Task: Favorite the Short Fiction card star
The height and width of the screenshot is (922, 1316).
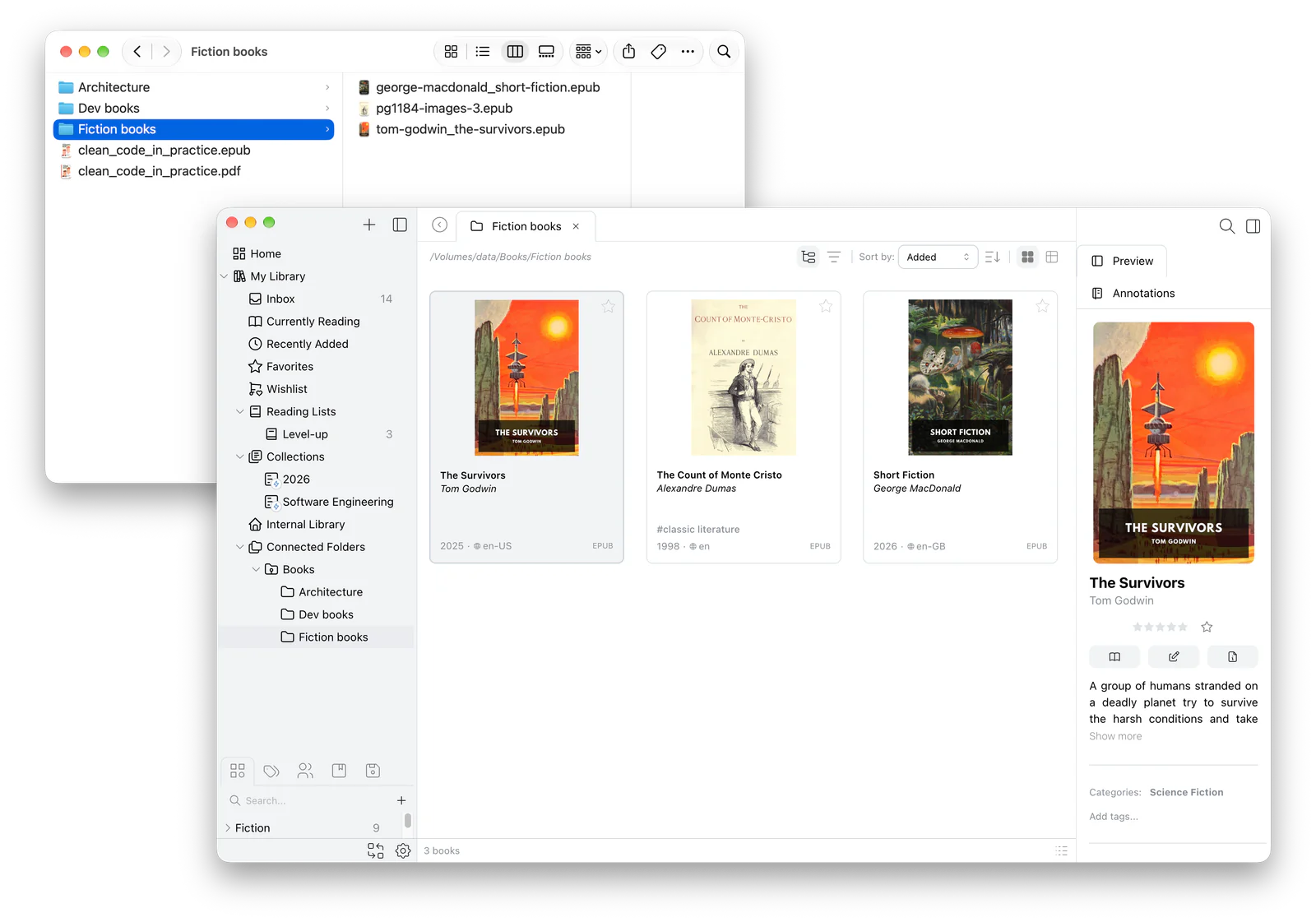Action: tap(1042, 307)
